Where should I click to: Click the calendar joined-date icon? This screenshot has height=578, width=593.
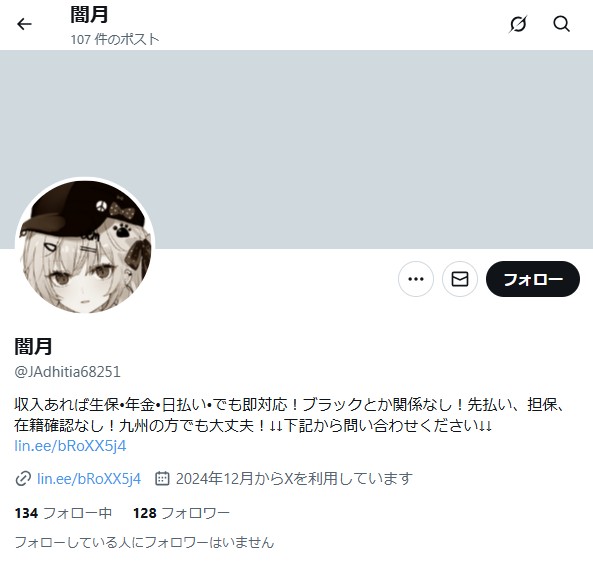click(x=162, y=479)
